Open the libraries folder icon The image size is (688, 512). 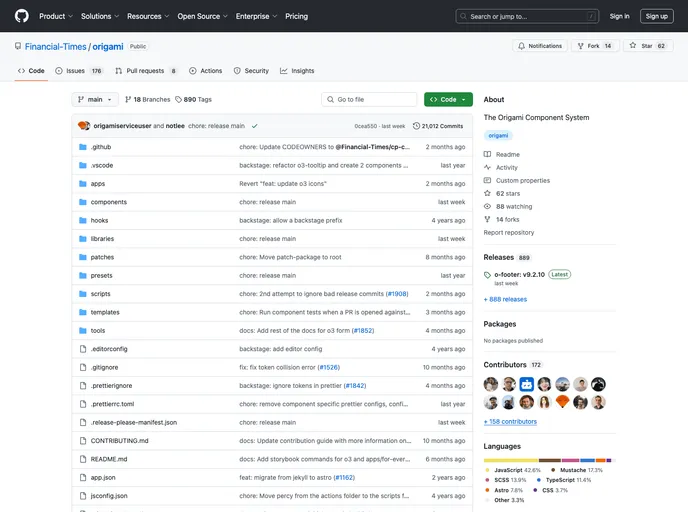(82, 239)
